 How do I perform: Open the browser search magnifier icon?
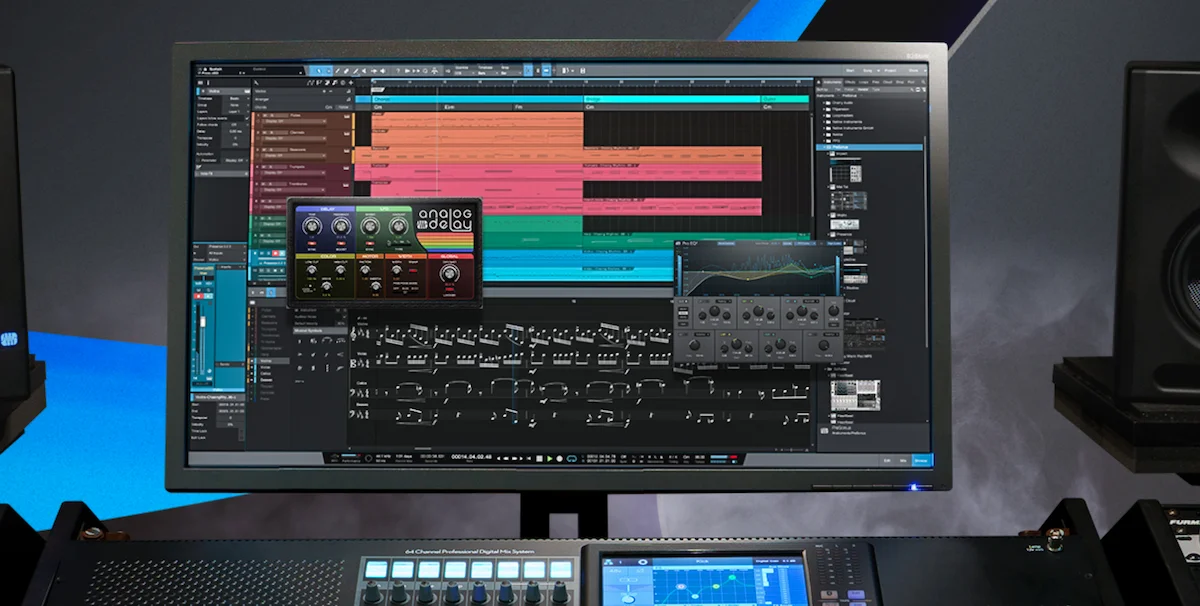[x=923, y=82]
